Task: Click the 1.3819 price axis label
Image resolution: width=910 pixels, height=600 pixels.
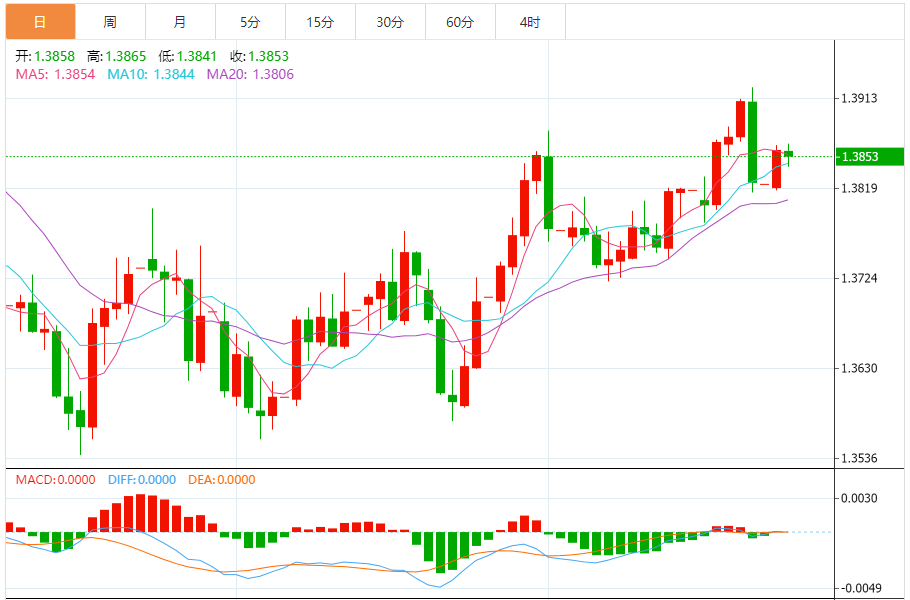Action: (x=860, y=188)
